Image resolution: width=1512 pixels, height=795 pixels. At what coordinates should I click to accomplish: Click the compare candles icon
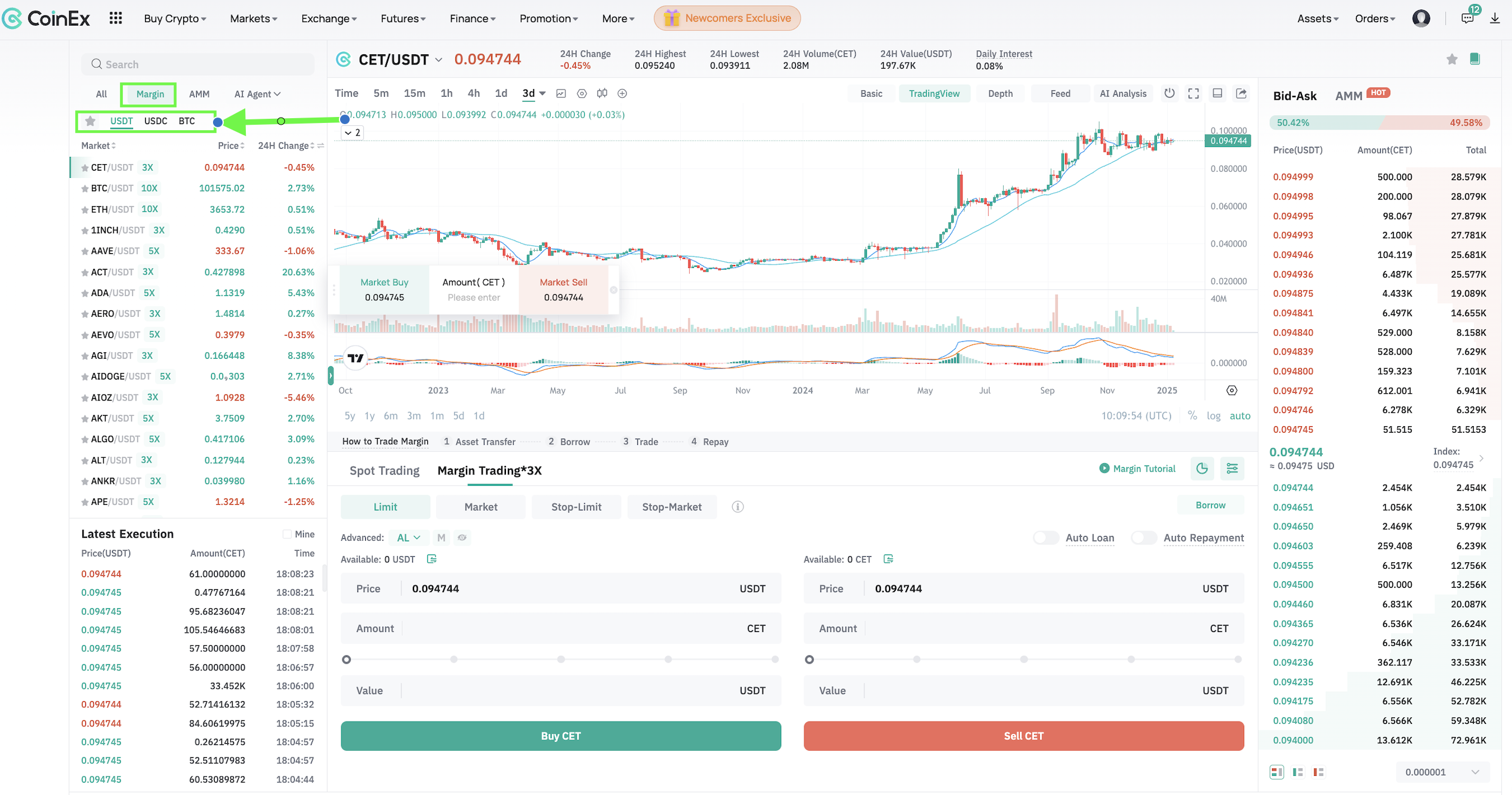602,93
